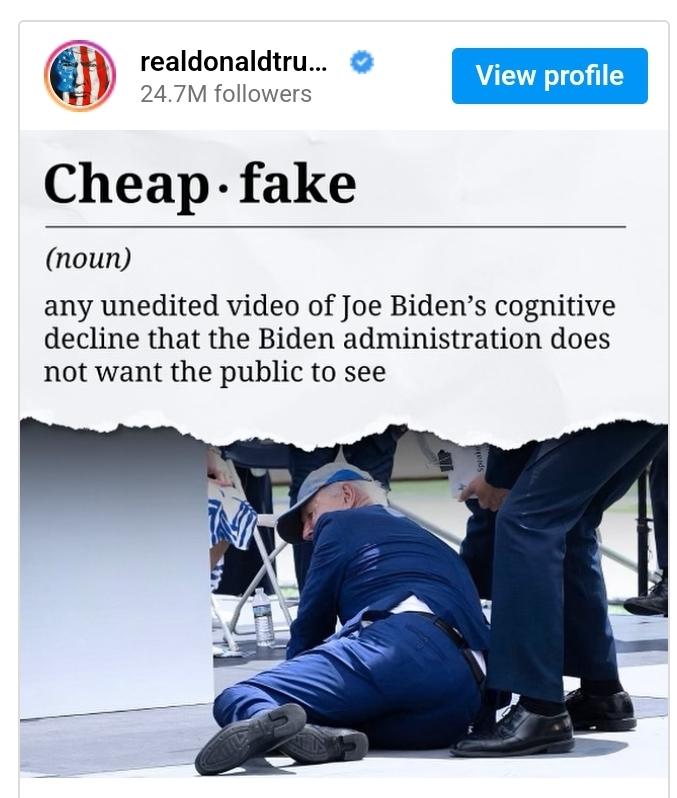
Task: Select the (noun) label in the image
Action: click(x=88, y=259)
